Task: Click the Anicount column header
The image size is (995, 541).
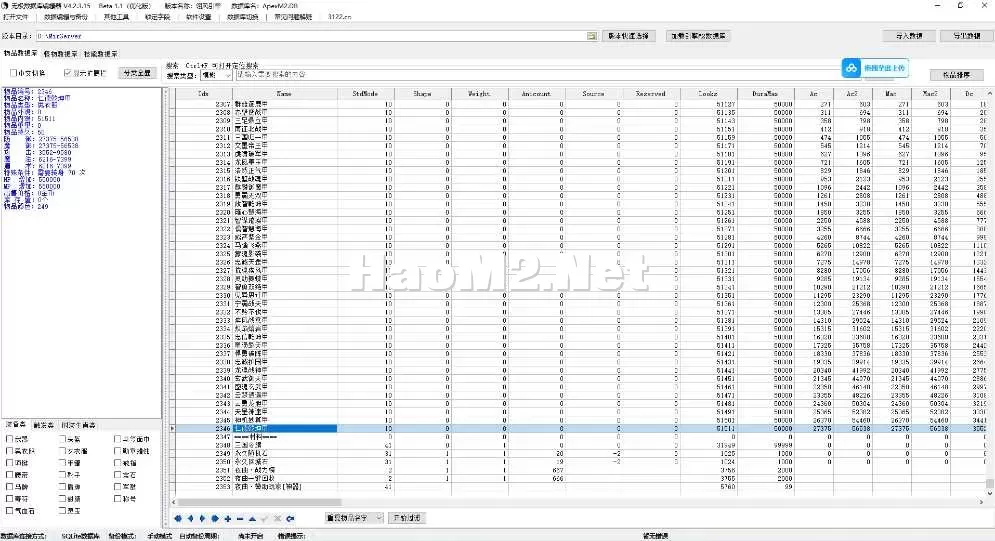Action: (536, 93)
